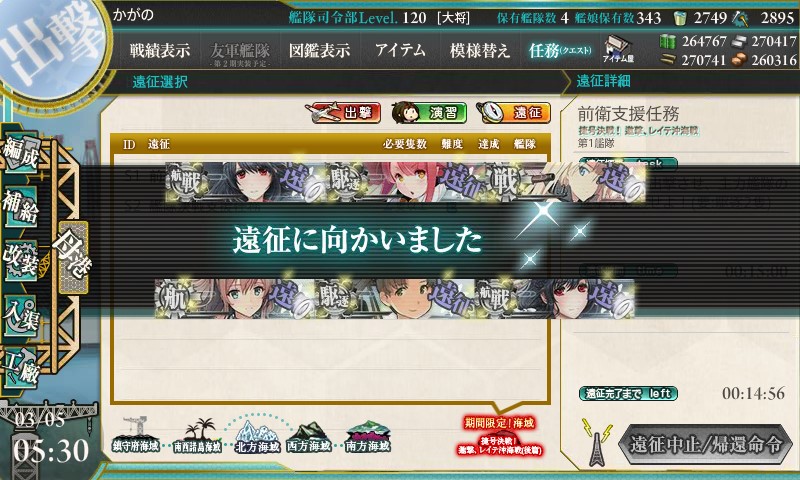Screen dimensions: 800x480
Task: Return to home port via 母港
Action: pos(73,257)
